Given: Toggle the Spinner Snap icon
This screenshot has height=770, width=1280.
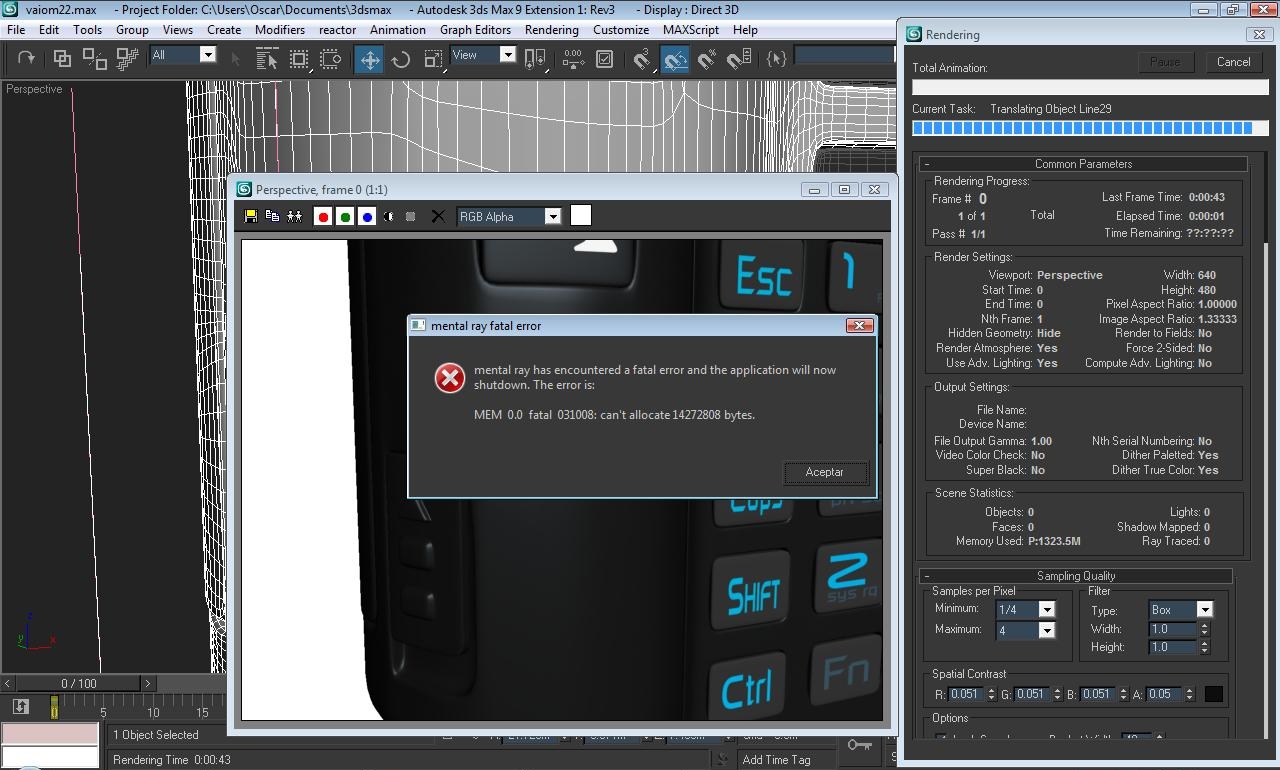Looking at the screenshot, I should (739, 58).
